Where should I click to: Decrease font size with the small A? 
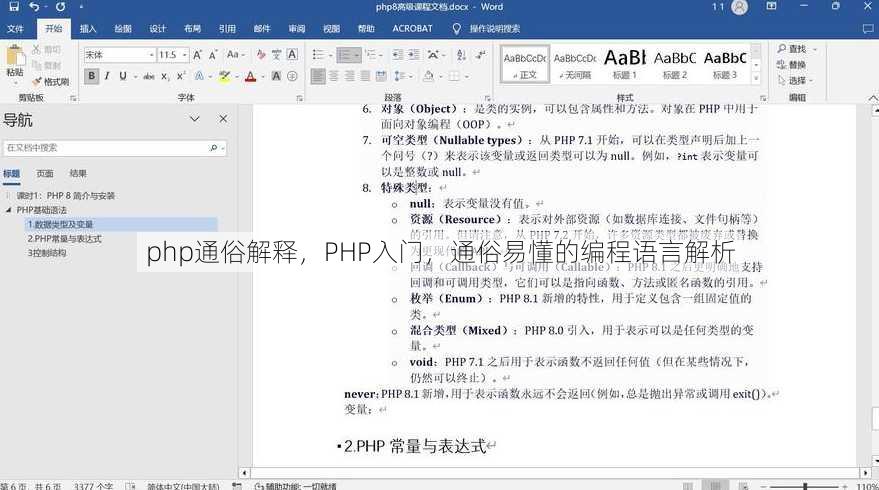(x=213, y=55)
